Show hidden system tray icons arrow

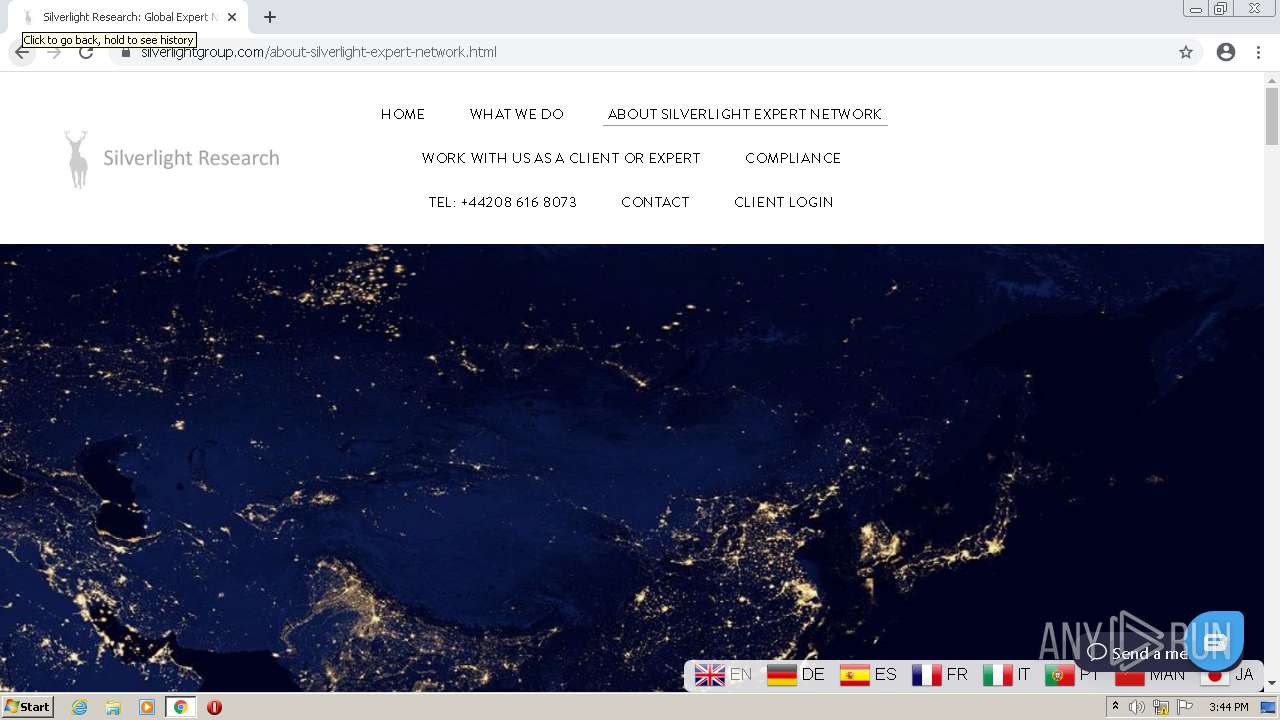click(1115, 707)
